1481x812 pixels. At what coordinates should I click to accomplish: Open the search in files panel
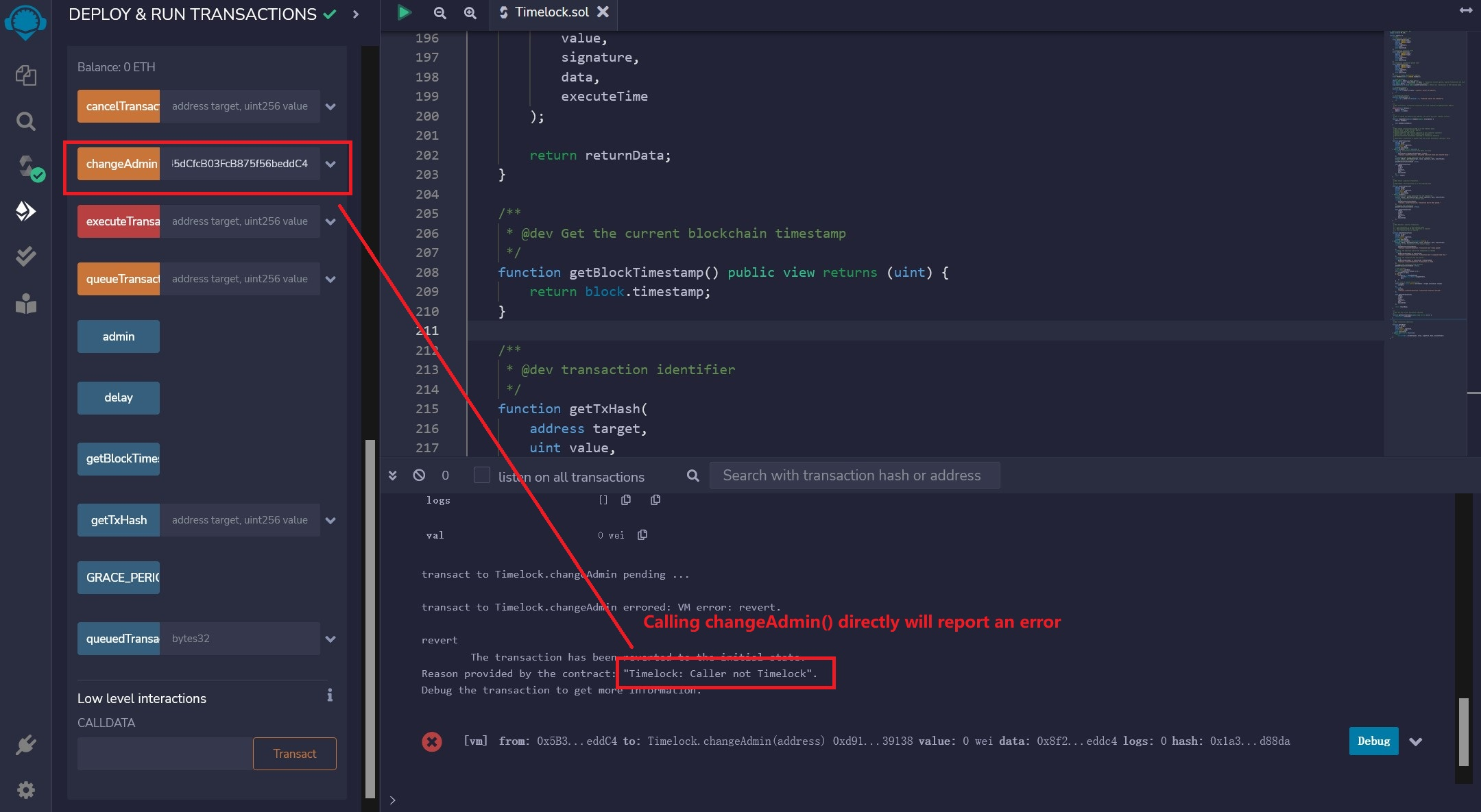(x=26, y=121)
